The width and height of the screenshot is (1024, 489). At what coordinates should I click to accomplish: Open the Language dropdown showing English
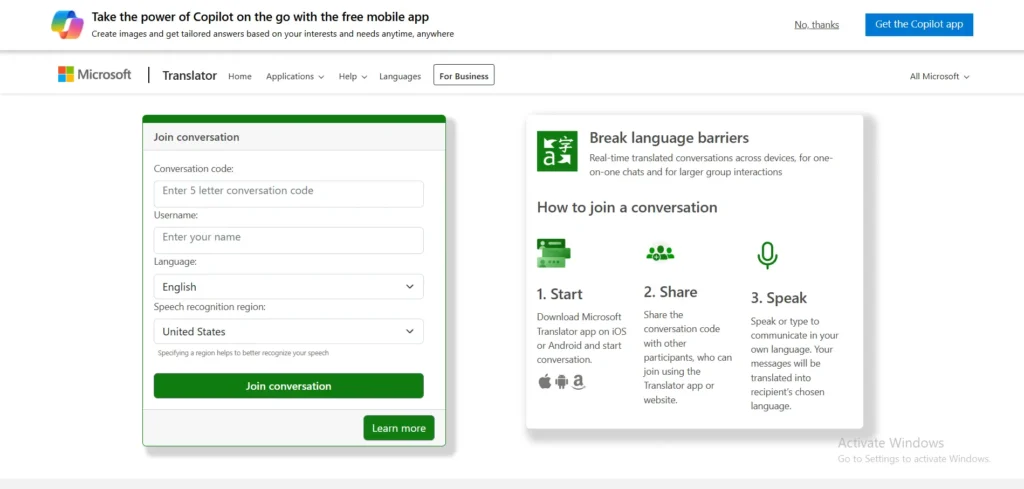[288, 287]
